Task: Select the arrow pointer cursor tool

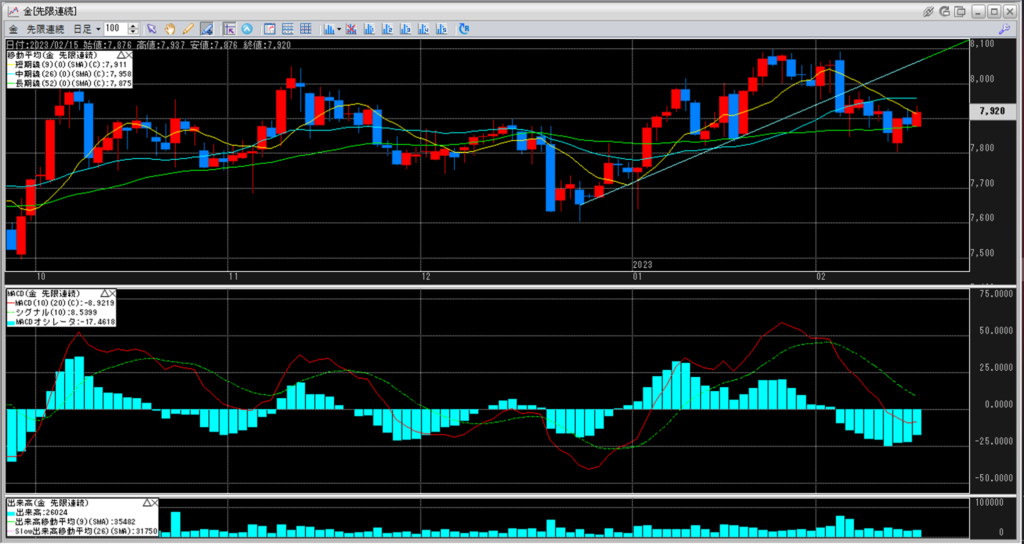Action: pyautogui.click(x=152, y=28)
